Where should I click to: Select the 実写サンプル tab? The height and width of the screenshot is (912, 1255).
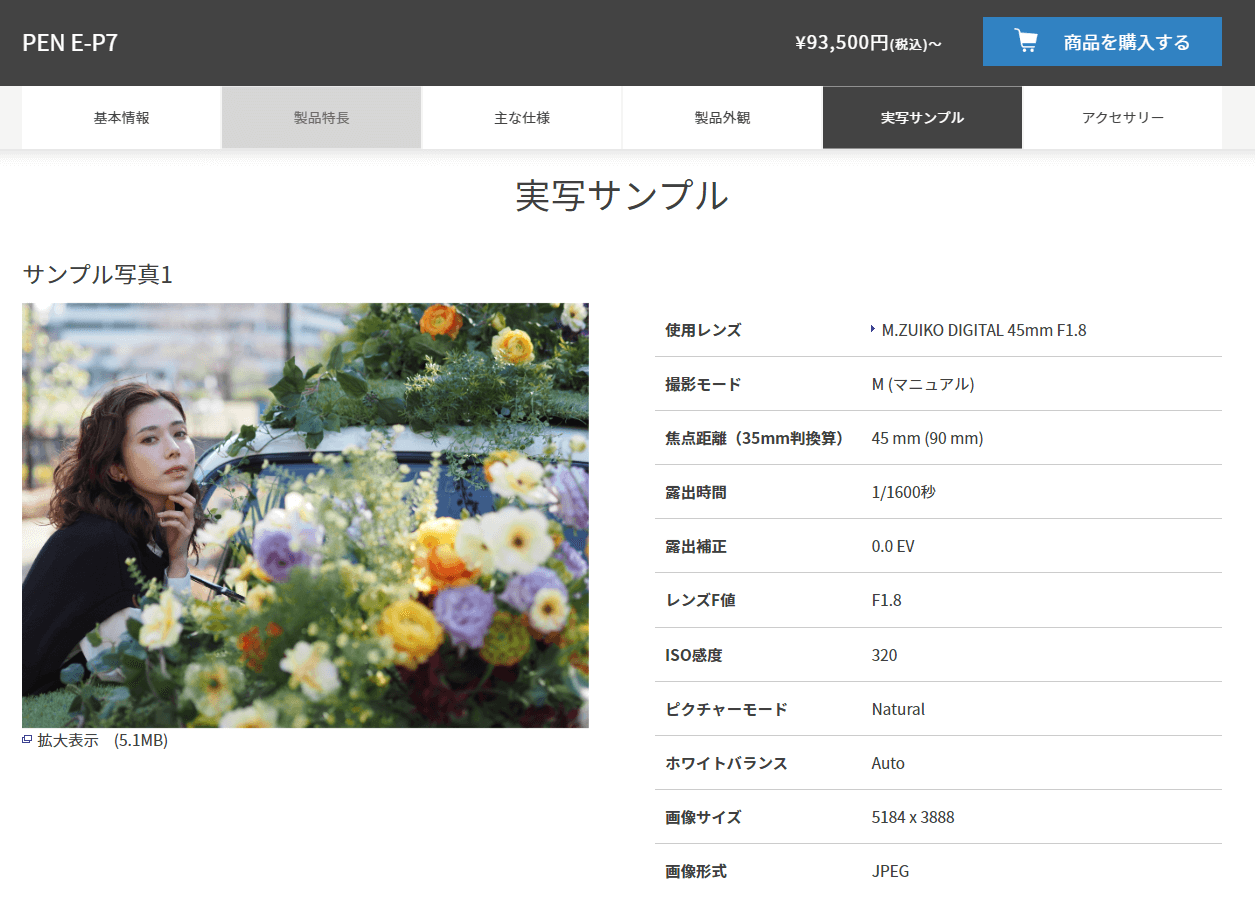[922, 118]
